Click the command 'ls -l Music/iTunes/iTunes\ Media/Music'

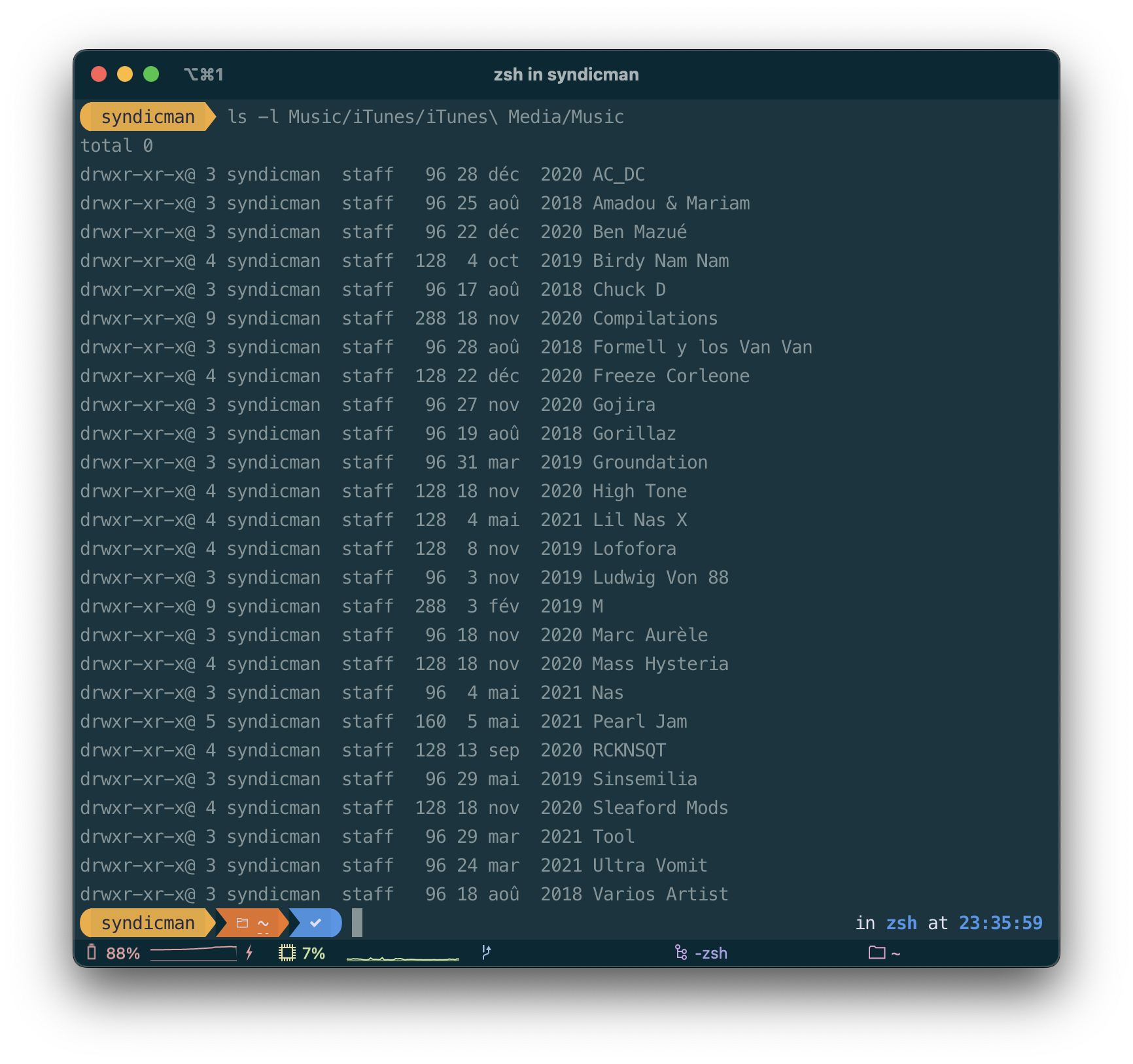(426, 116)
